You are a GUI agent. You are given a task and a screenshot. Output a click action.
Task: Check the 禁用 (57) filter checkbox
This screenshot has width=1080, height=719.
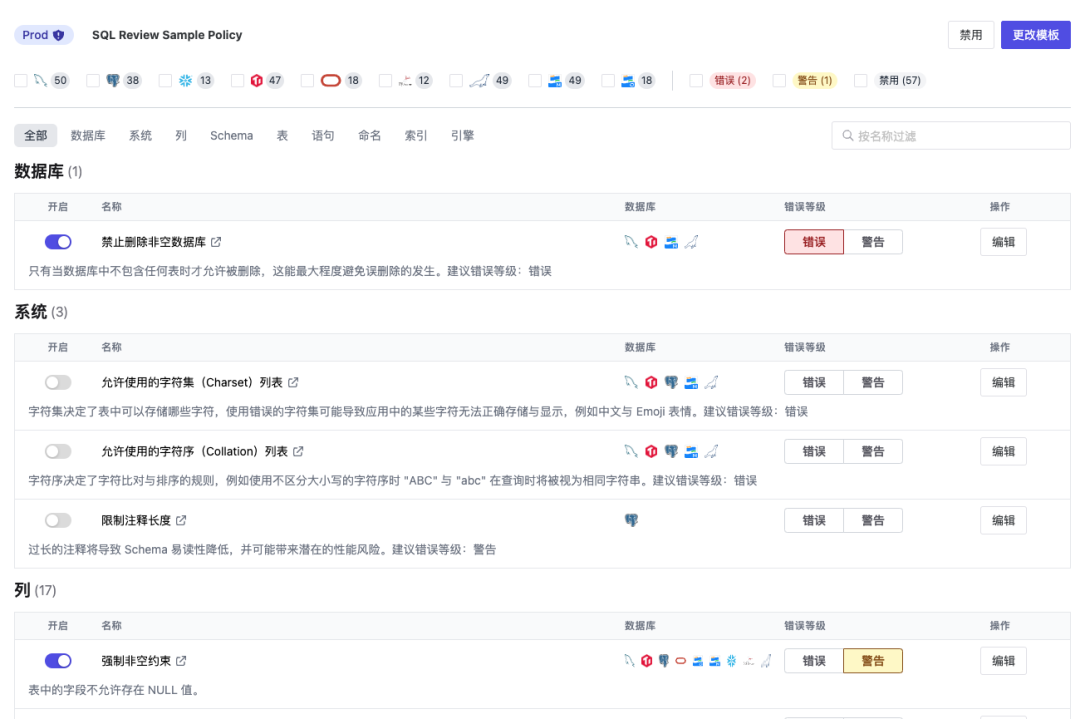click(860, 81)
